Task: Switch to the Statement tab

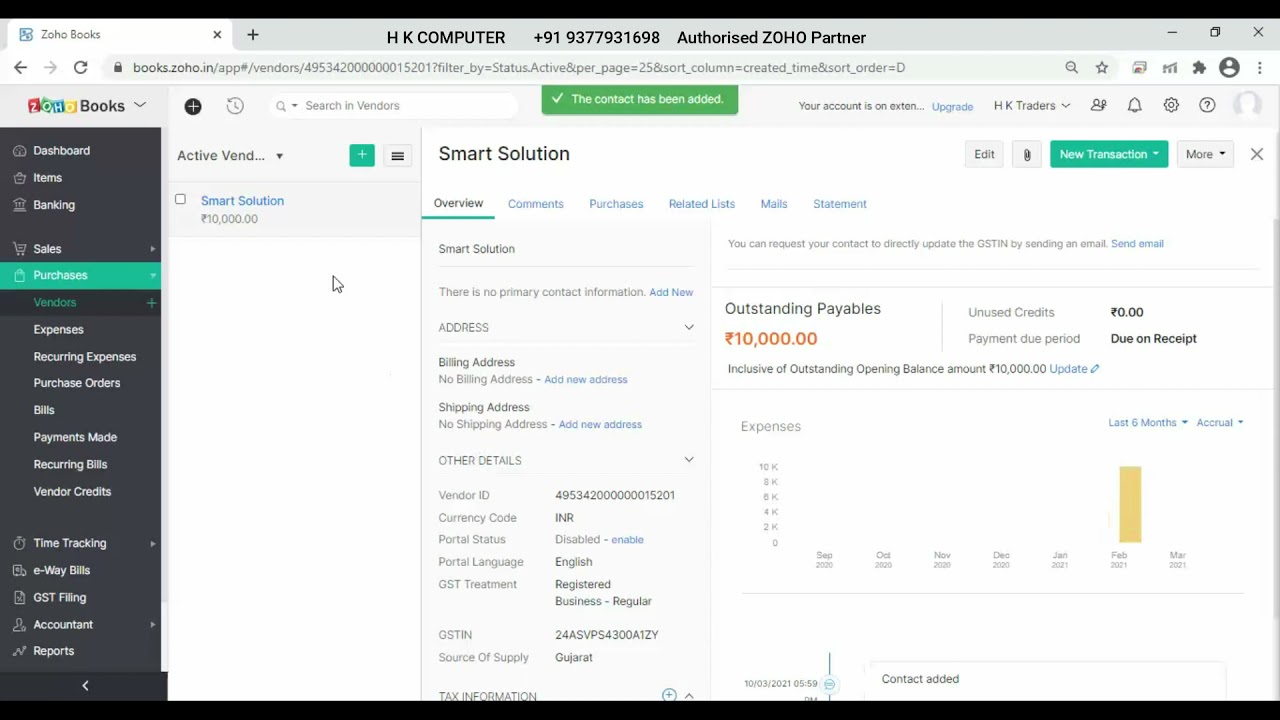Action: (840, 204)
